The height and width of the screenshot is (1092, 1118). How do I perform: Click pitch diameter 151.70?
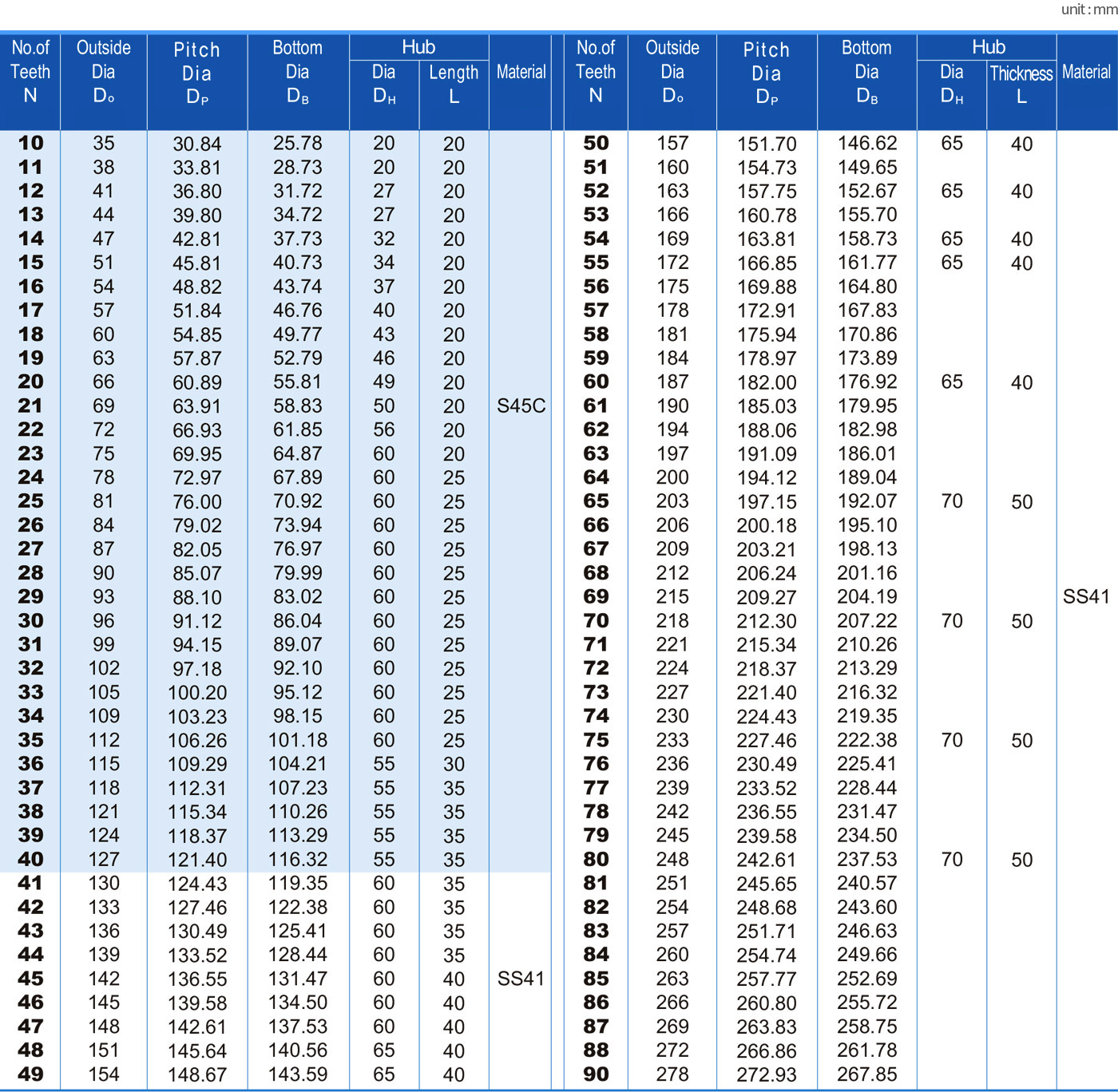(x=767, y=144)
